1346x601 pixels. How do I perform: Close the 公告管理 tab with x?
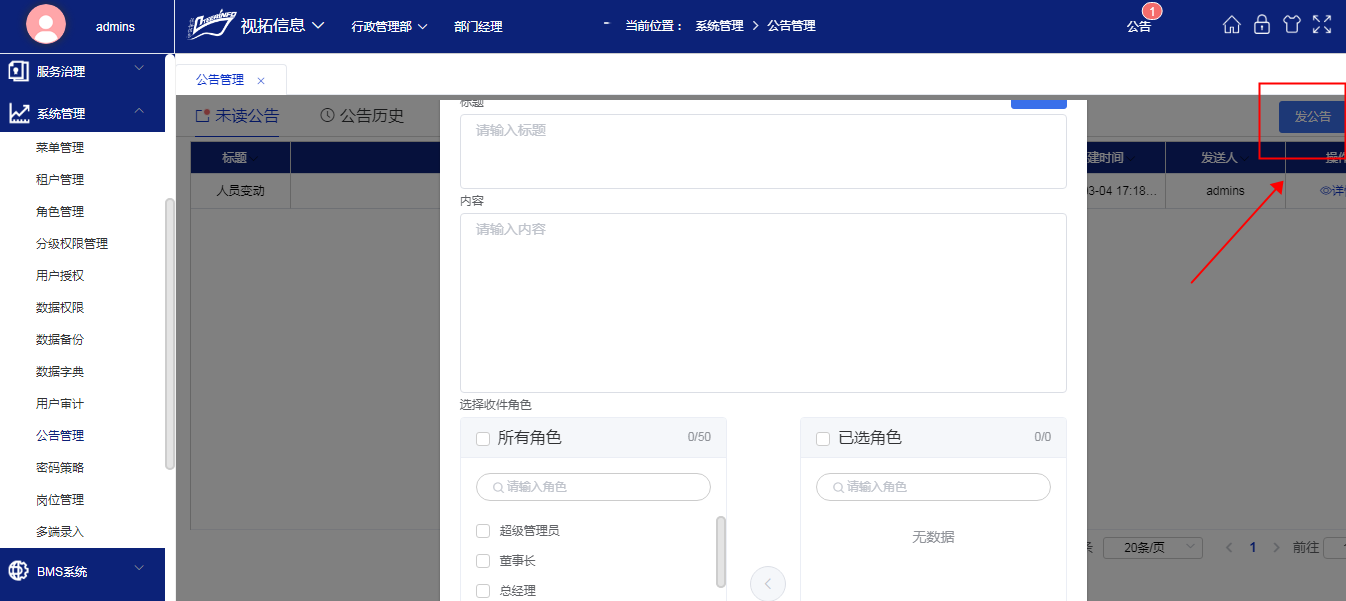coord(261,80)
